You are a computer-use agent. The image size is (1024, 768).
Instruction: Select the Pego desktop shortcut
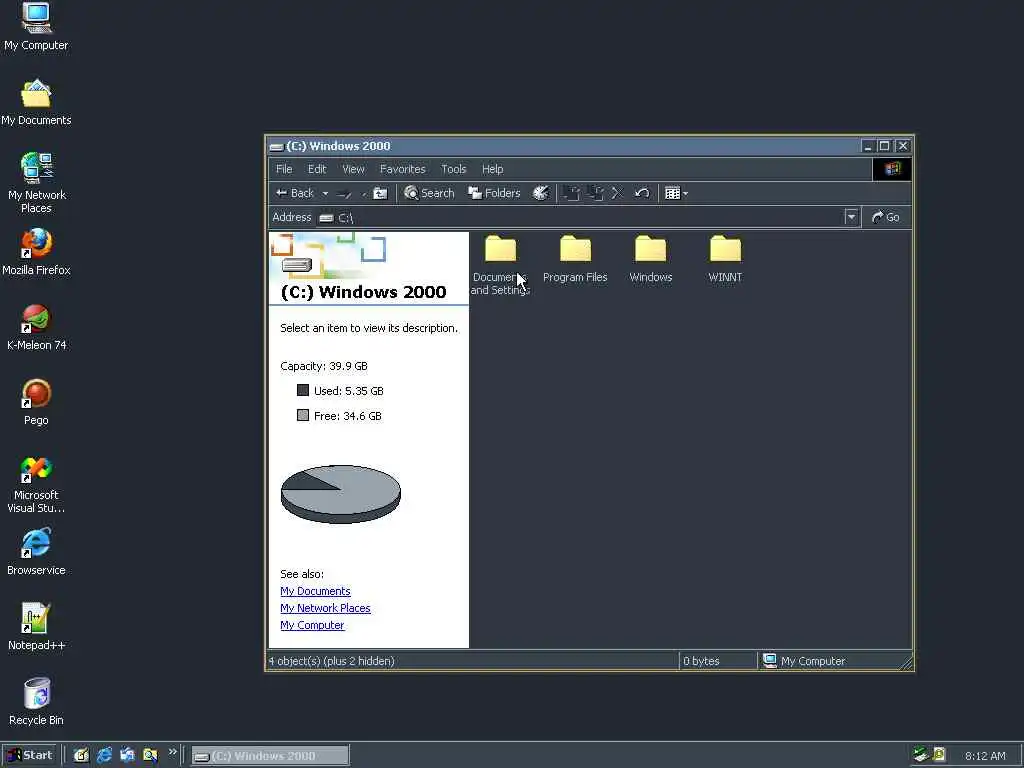(37, 402)
